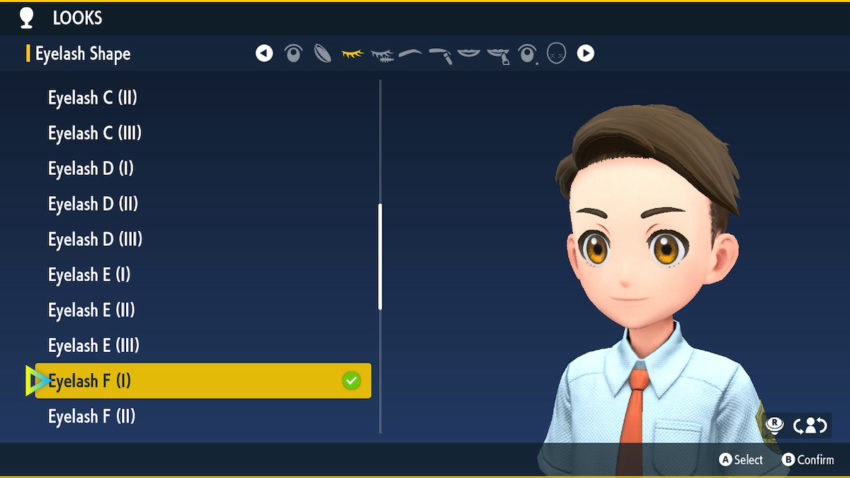Click the rotate character icon
Screen dimensions: 850x478
click(810, 425)
